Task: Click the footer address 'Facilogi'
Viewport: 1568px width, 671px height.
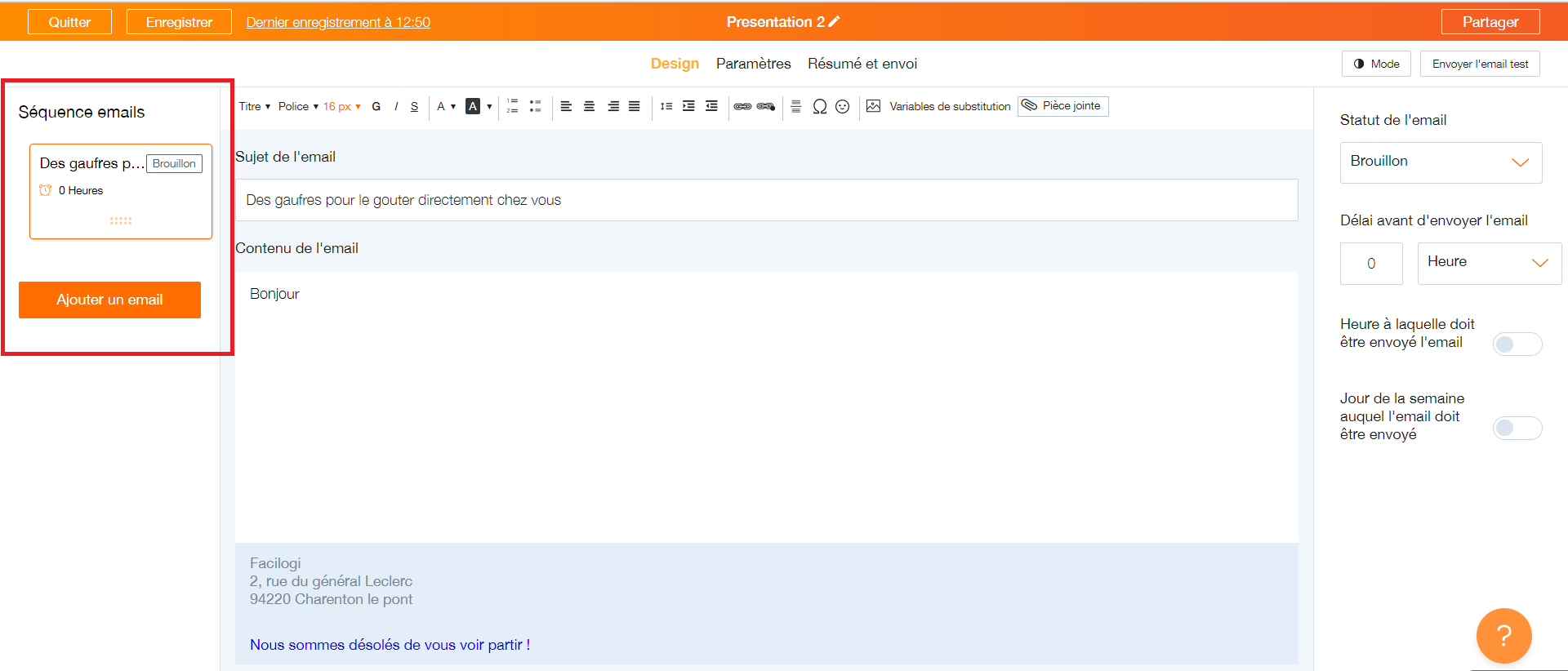Action: point(275,563)
